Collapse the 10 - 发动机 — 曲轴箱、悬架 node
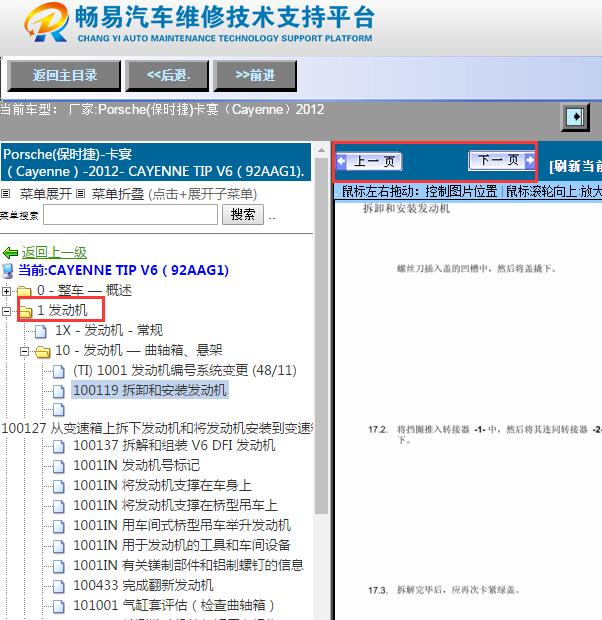Image resolution: width=602 pixels, height=620 pixels. pos(25,351)
